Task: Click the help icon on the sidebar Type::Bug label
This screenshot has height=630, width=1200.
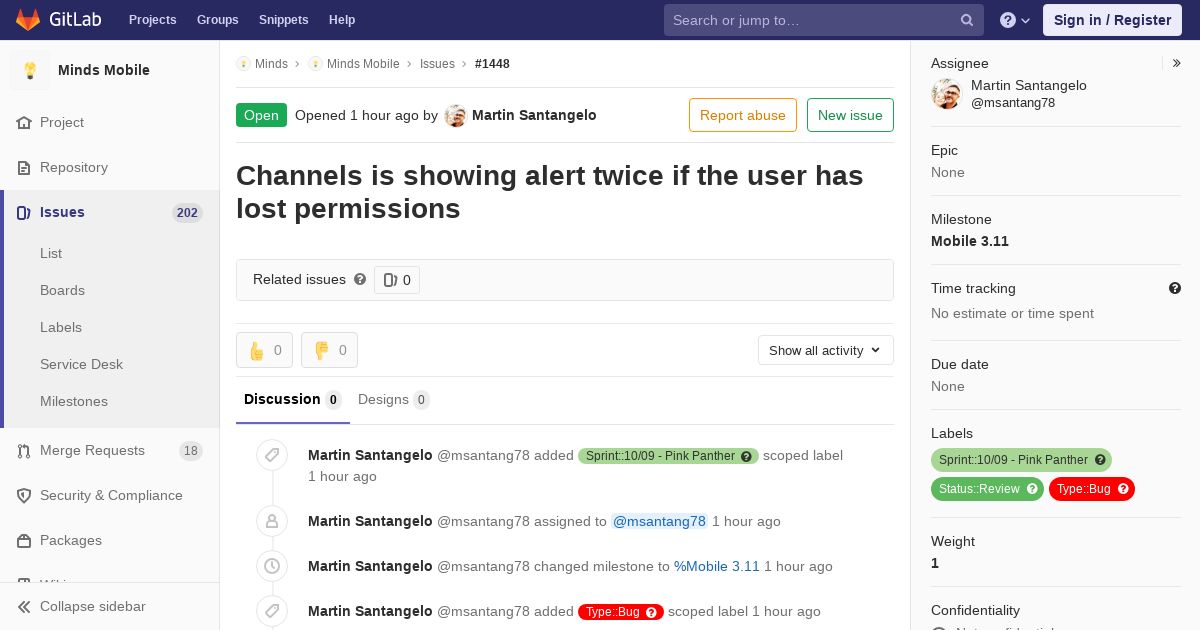Action: (1123, 489)
